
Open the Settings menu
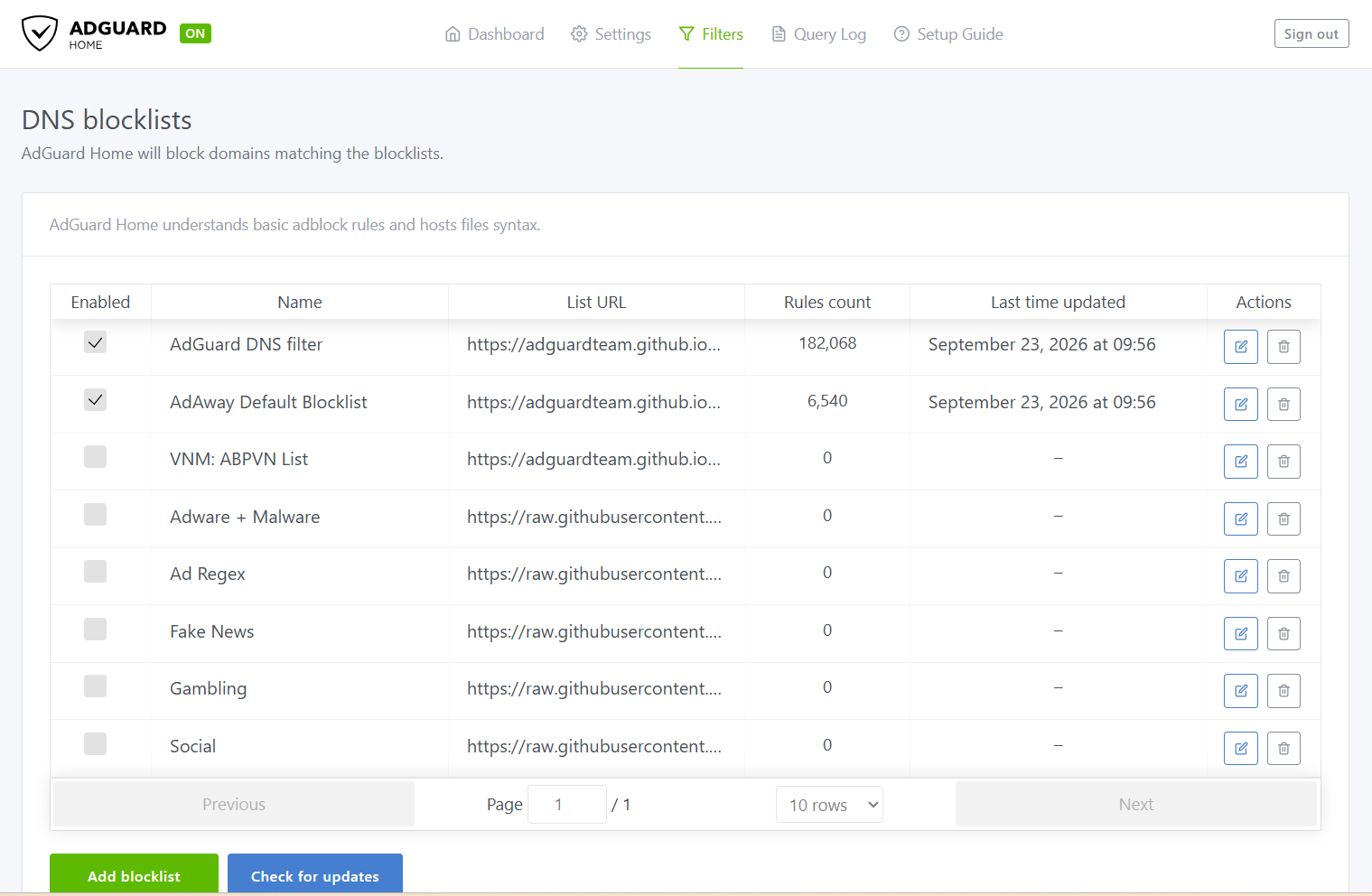click(x=611, y=34)
